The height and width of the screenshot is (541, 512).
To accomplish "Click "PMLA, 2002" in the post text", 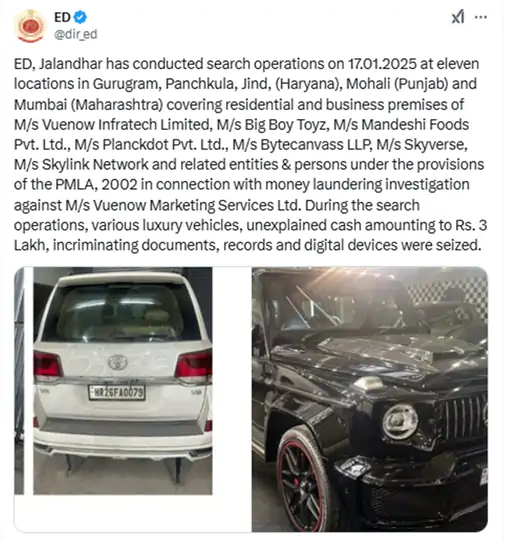I will coord(96,185).
